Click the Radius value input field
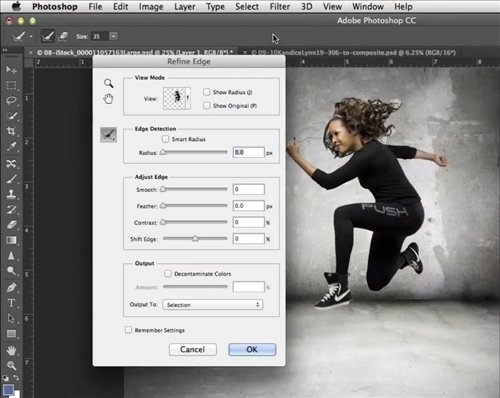Viewport: 500px width, 398px height. coord(249,152)
